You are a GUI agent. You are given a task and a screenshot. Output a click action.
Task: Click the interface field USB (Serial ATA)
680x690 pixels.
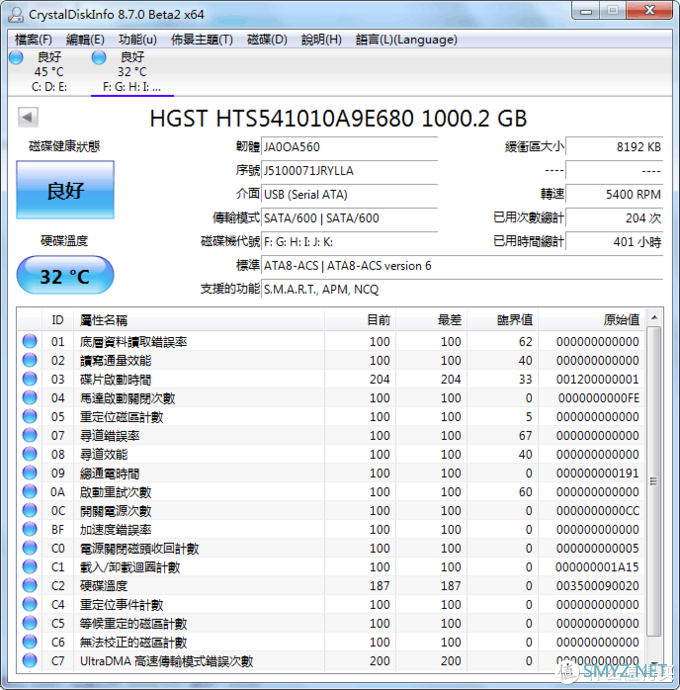pyautogui.click(x=349, y=195)
